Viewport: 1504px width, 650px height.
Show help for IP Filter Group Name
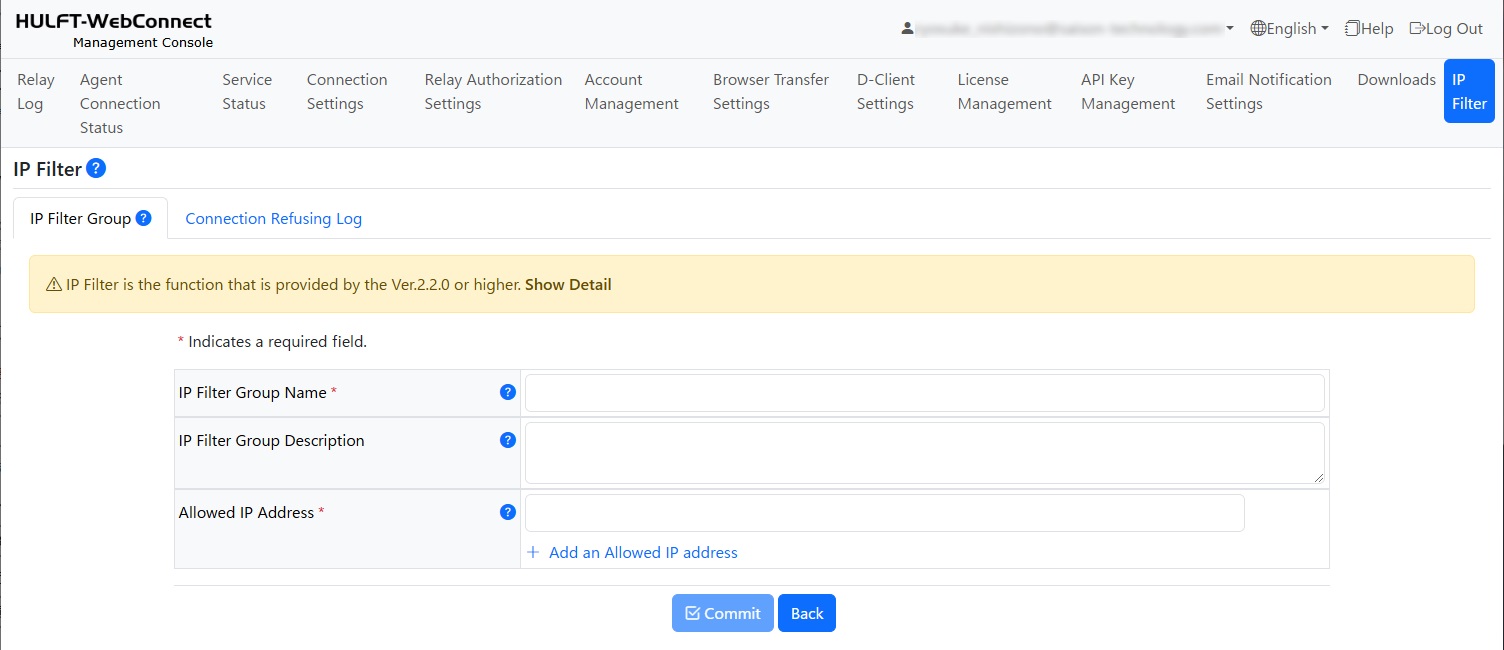coord(507,392)
